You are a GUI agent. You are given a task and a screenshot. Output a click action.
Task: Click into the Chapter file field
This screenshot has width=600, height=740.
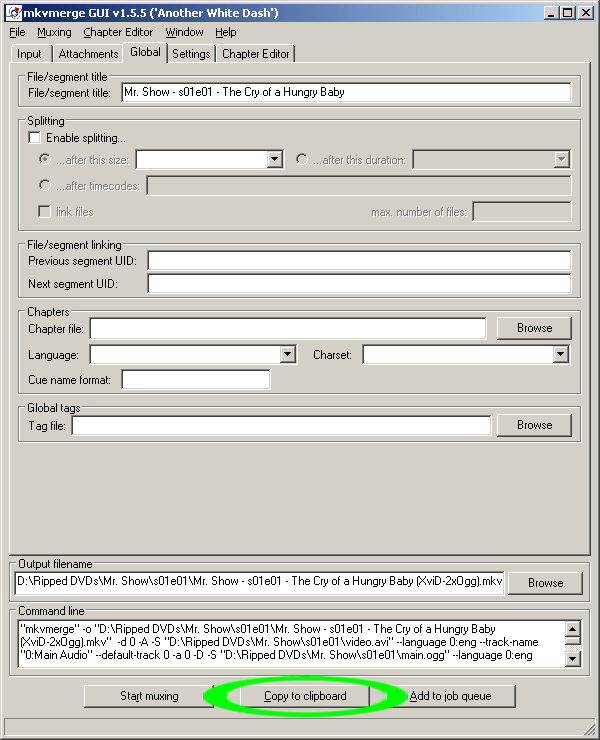pyautogui.click(x=288, y=328)
